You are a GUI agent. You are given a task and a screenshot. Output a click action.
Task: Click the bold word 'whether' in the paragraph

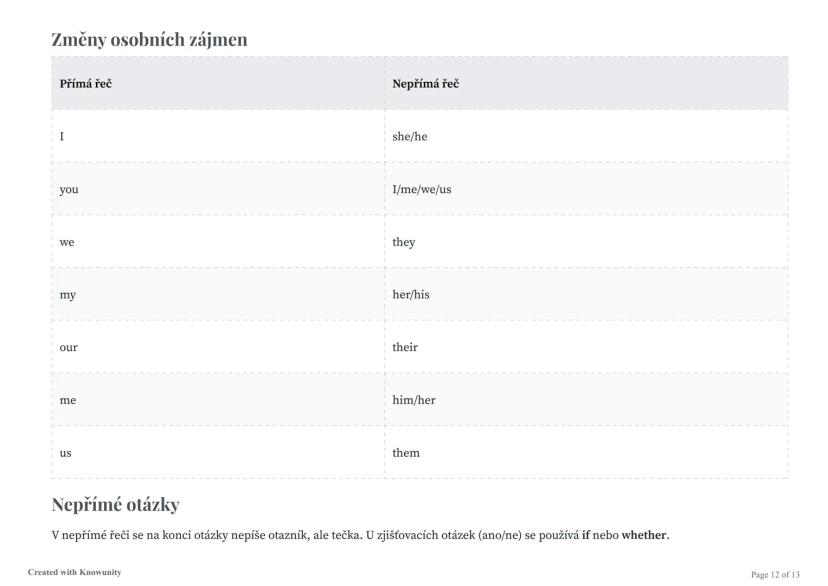[x=645, y=535]
